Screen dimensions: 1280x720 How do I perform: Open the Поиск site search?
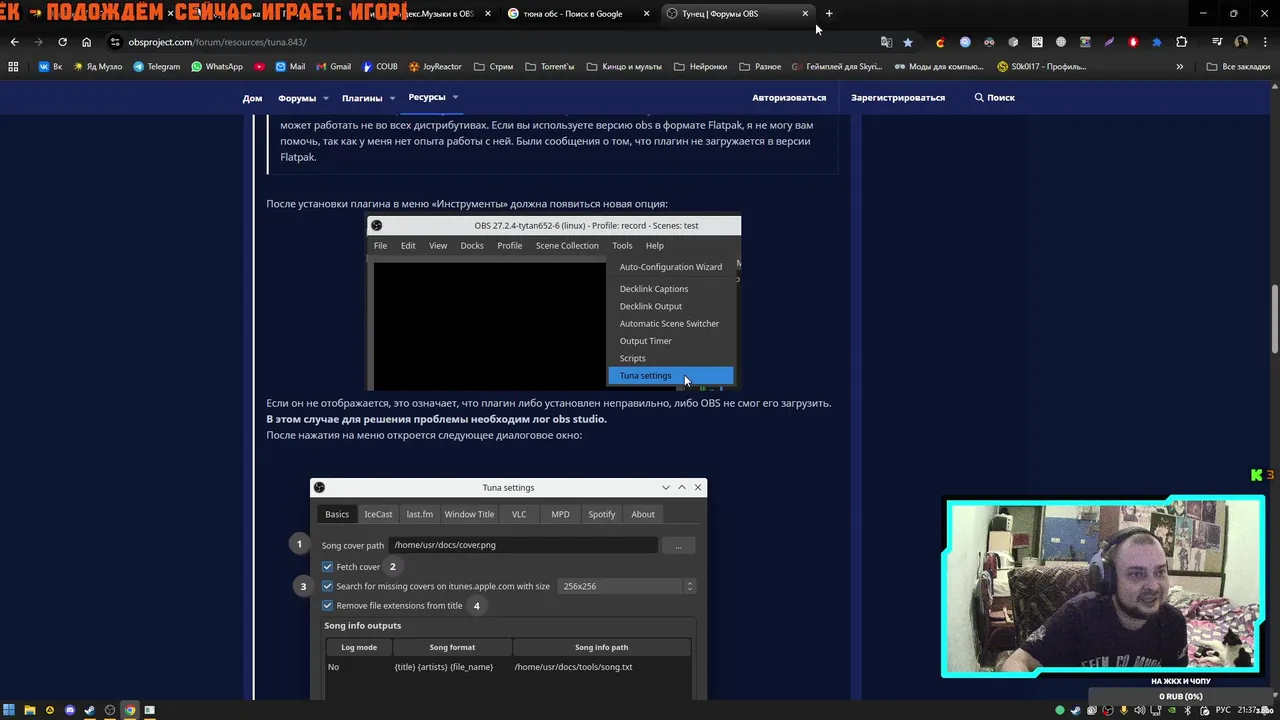click(x=995, y=98)
